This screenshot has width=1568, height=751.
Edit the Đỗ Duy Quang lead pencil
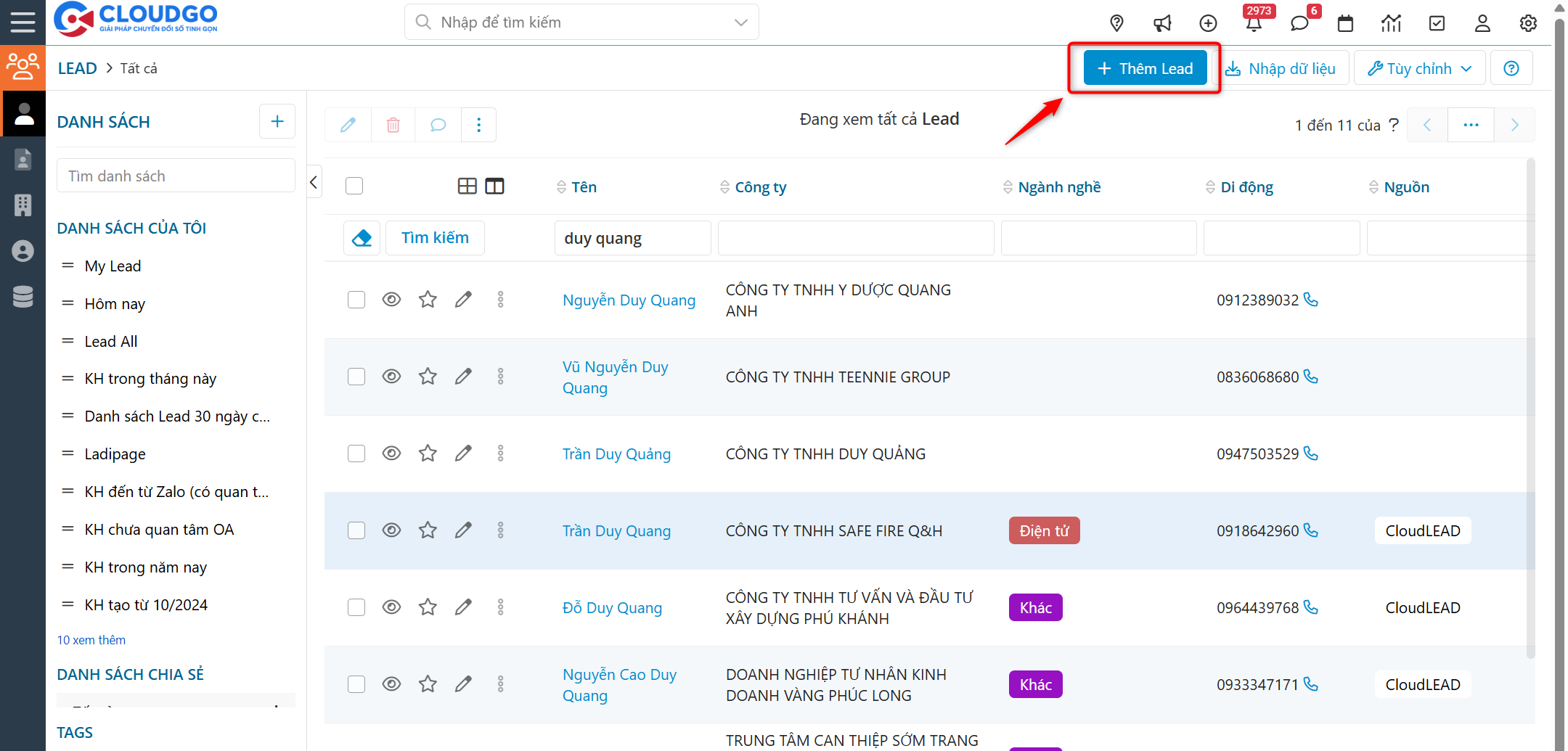click(x=463, y=607)
